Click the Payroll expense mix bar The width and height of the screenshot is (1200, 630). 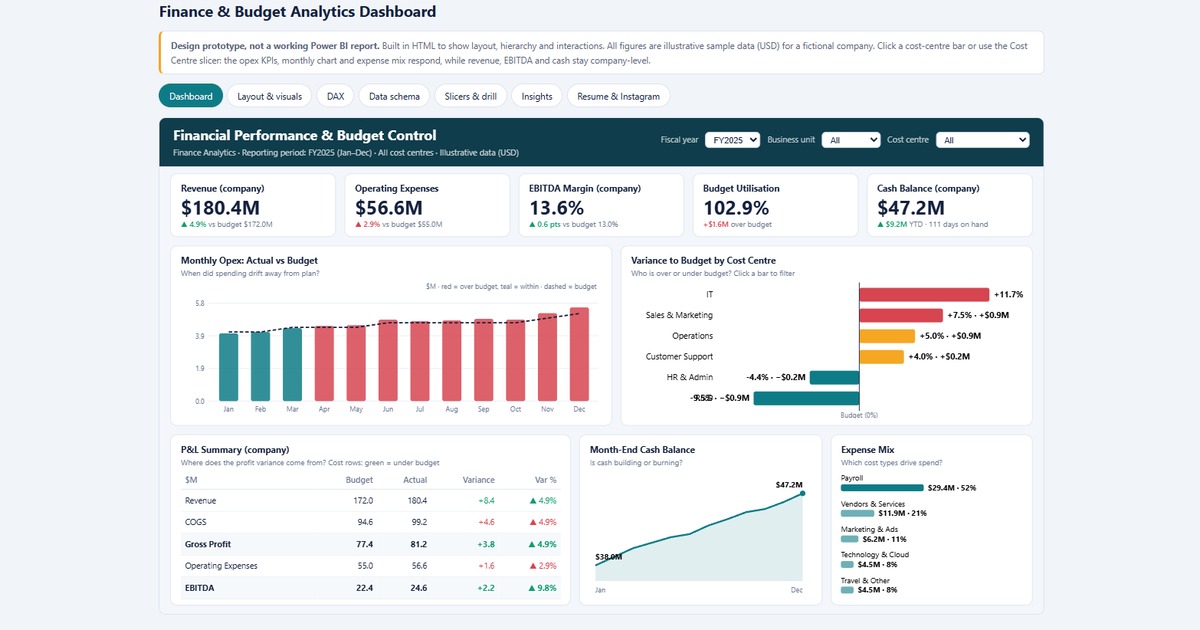click(882, 488)
